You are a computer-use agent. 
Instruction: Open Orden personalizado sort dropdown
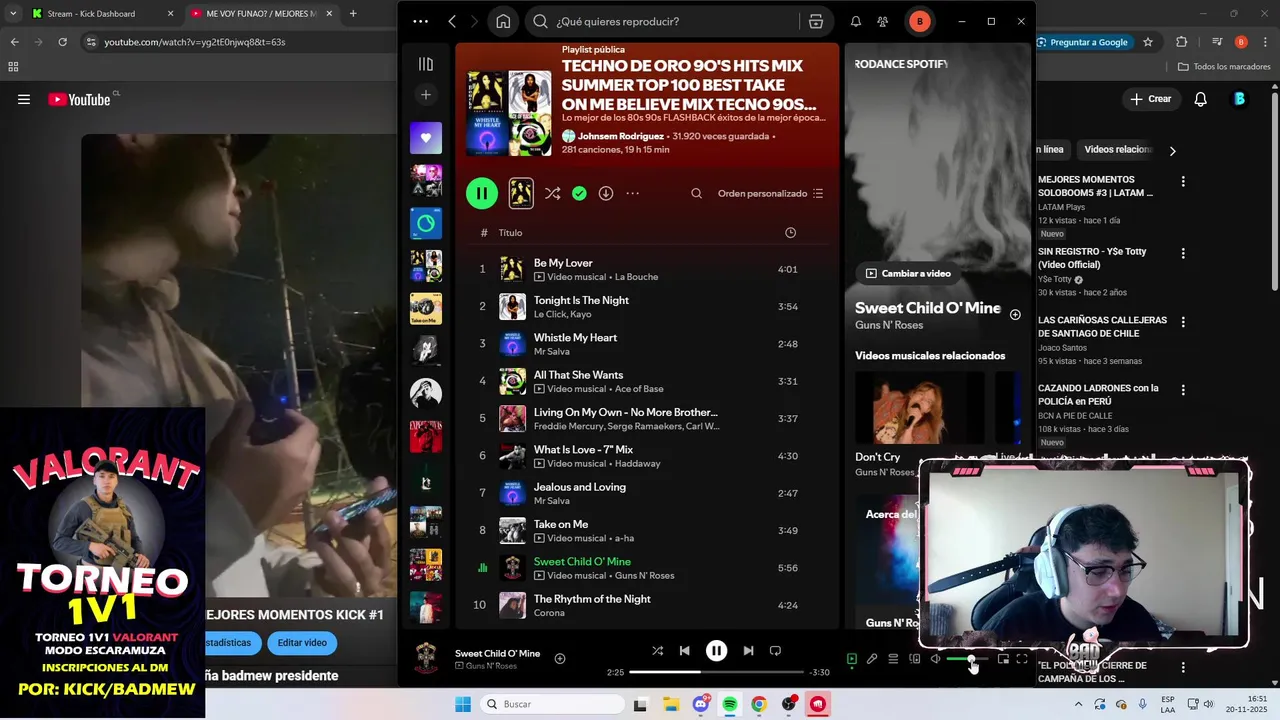[x=770, y=194]
